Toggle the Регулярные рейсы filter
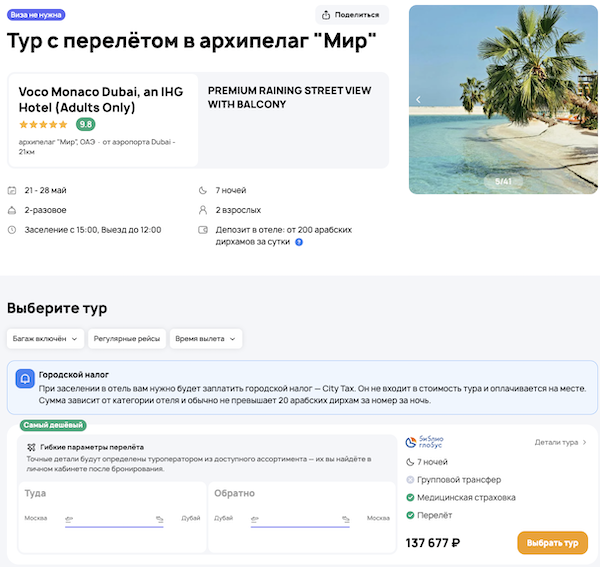 click(x=127, y=339)
